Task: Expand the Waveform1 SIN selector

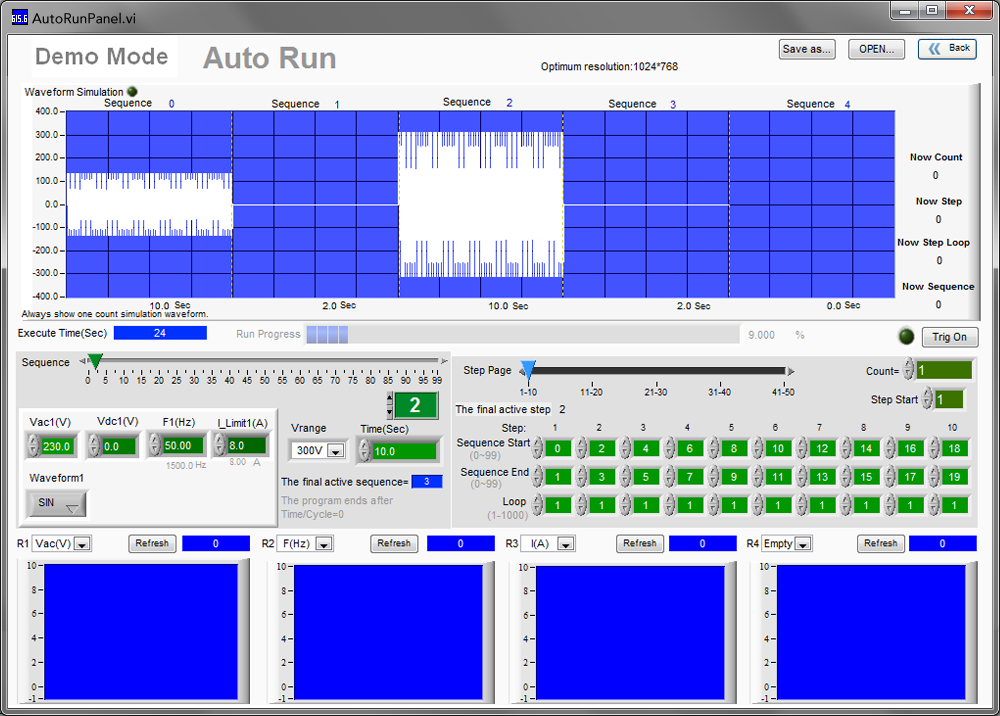Action: (x=58, y=504)
